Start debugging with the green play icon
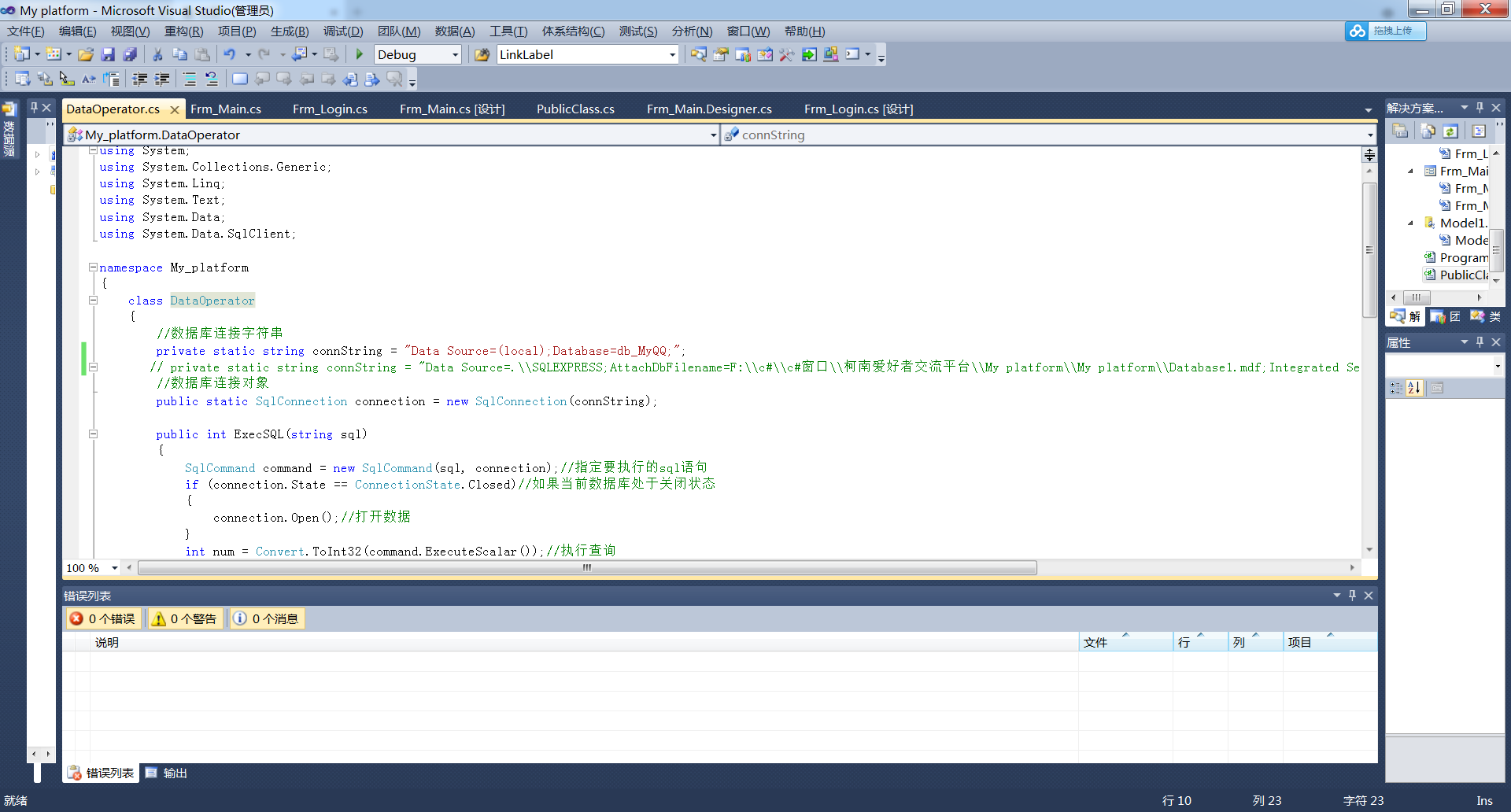This screenshot has width=1511, height=812. coord(359,54)
